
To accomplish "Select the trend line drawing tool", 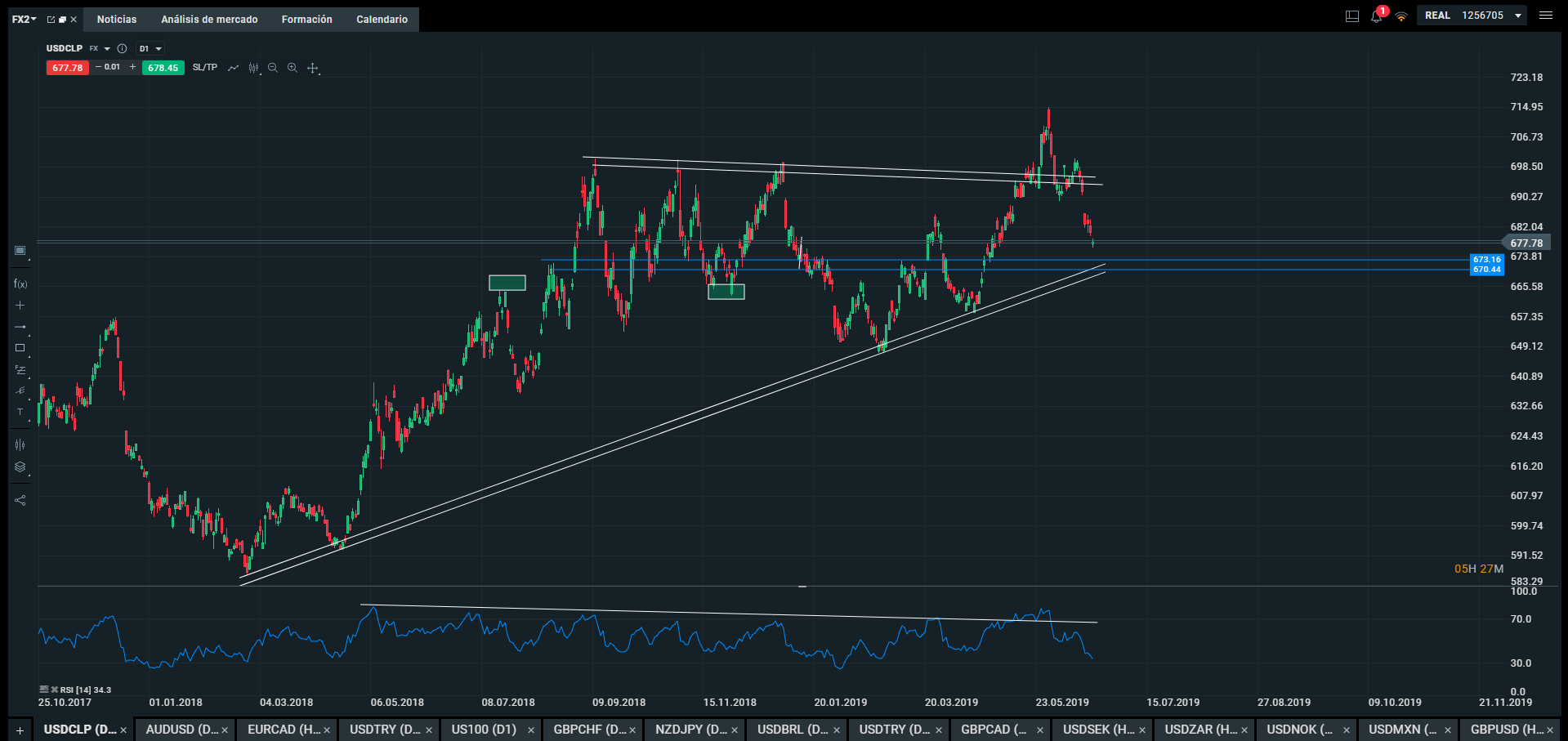I will tap(20, 327).
